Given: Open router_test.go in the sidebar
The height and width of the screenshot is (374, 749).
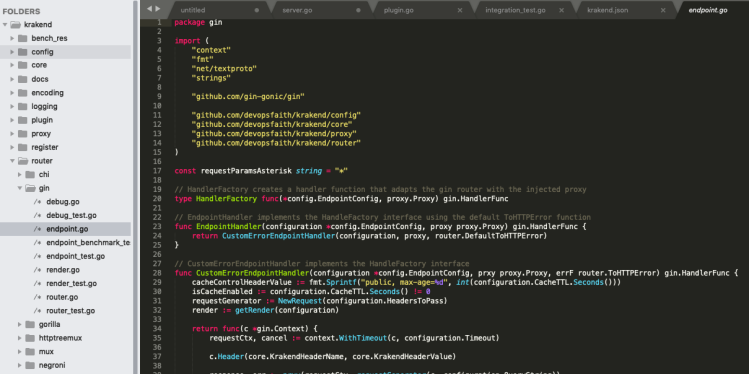Looking at the screenshot, I should tap(71, 311).
